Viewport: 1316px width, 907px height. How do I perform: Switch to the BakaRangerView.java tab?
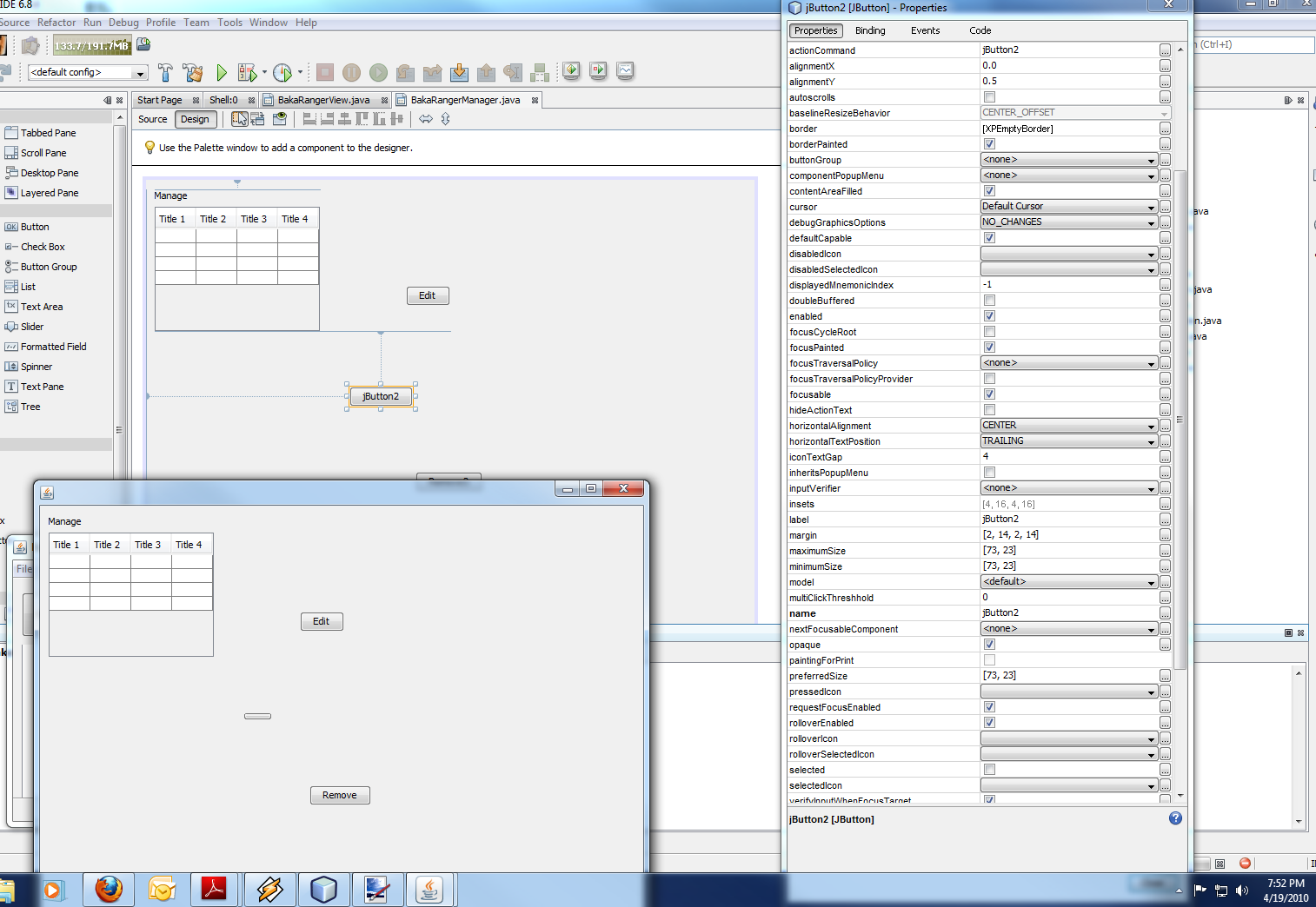(324, 100)
